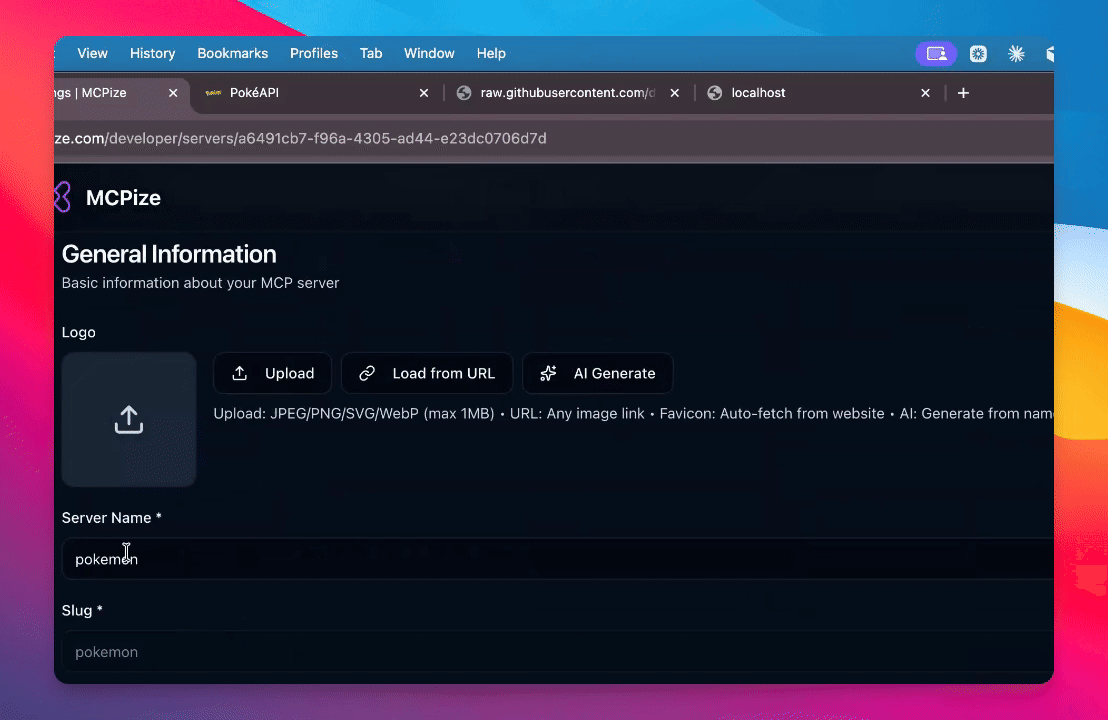Close the localhost tab

coord(925,93)
